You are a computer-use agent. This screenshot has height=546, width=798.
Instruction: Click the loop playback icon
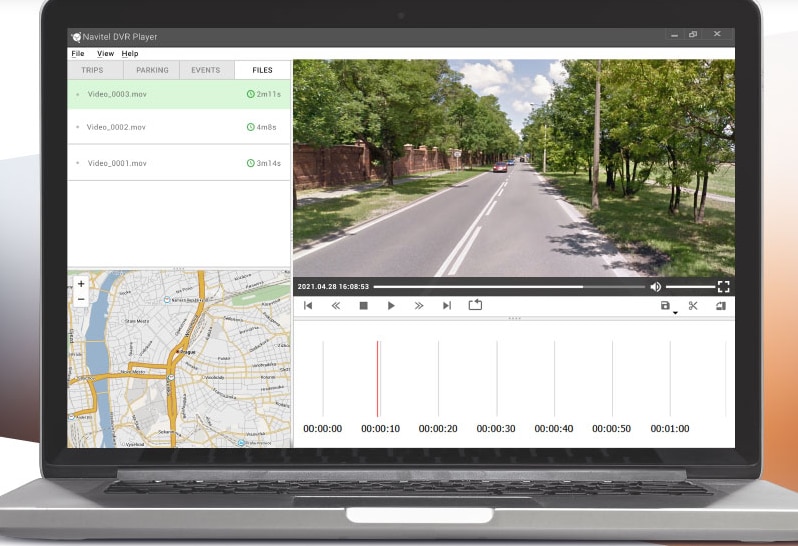point(475,305)
